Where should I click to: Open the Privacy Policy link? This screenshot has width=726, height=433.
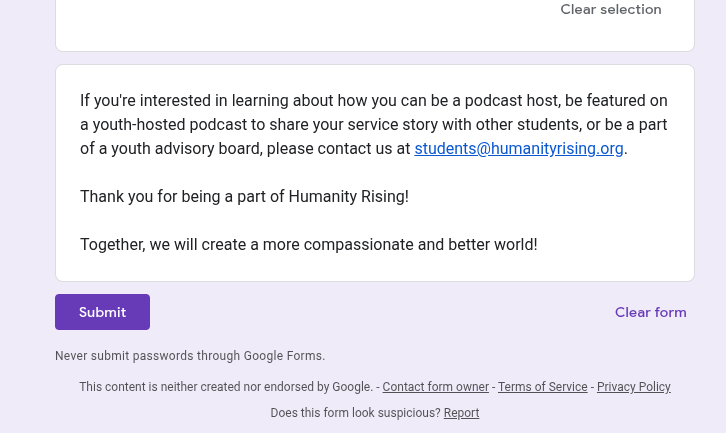click(633, 387)
